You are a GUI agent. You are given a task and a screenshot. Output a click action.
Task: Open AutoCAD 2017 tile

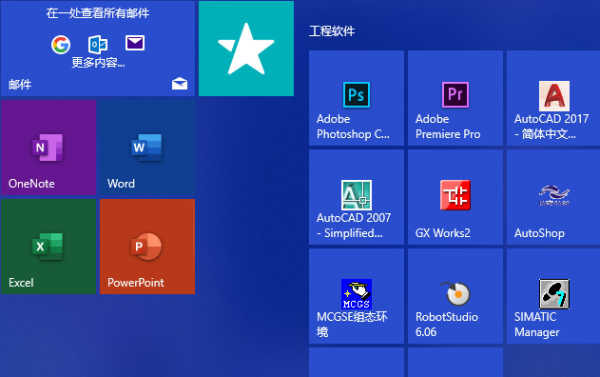[553, 98]
